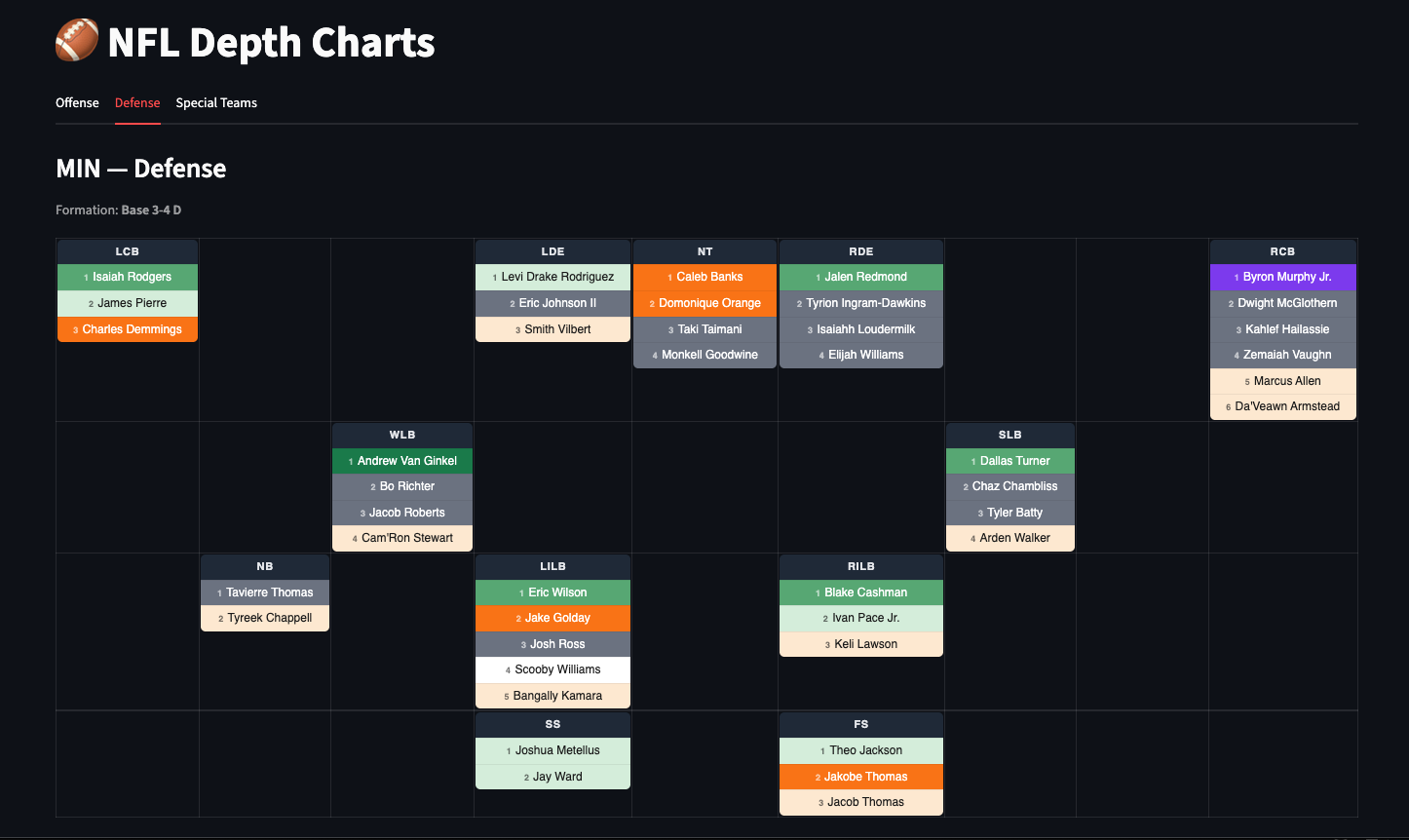Select Bo Richter's row
Screen dimensions: 1409x840
[x=402, y=486]
